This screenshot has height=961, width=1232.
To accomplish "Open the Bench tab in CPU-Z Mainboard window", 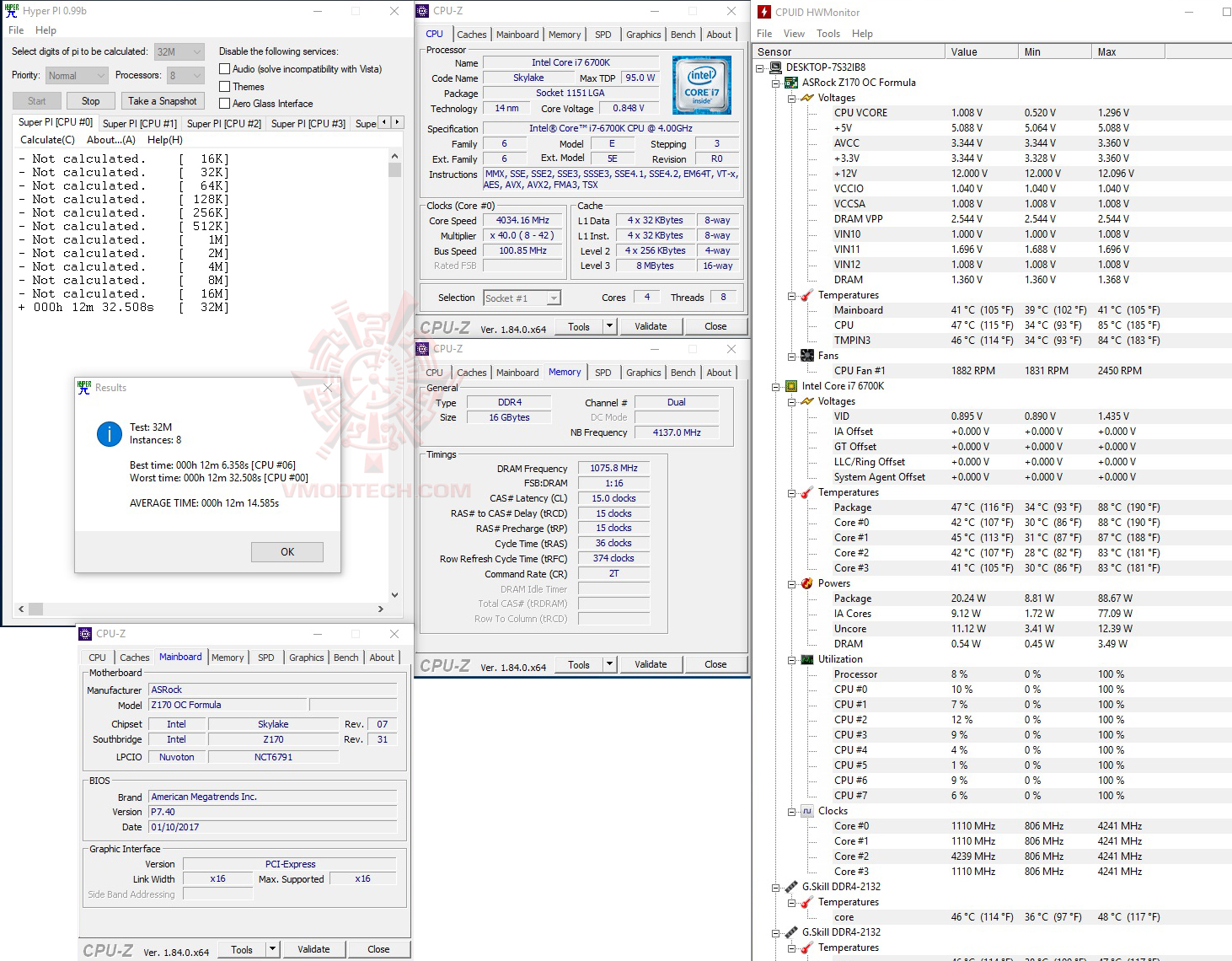I will point(346,658).
